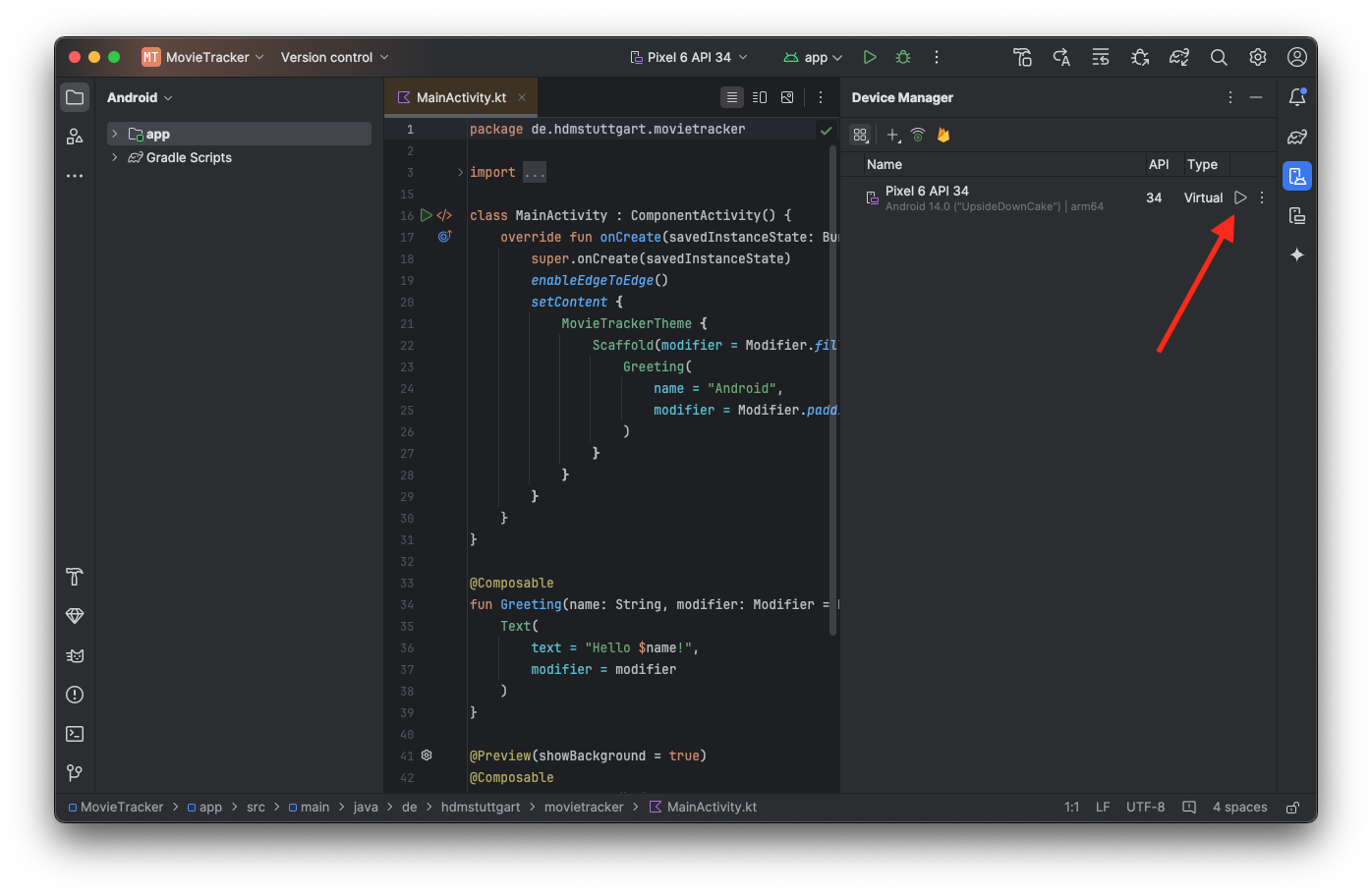This screenshot has height=895, width=1372.
Task: Open App Quality Insights diamond icon
Action: pyautogui.click(x=75, y=616)
